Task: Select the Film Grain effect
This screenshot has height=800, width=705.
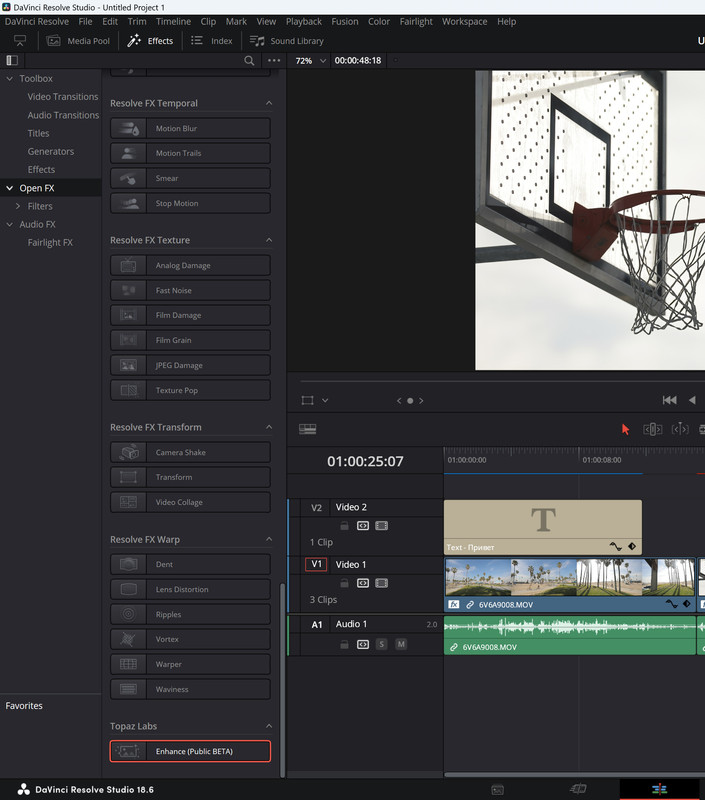Action: click(190, 340)
